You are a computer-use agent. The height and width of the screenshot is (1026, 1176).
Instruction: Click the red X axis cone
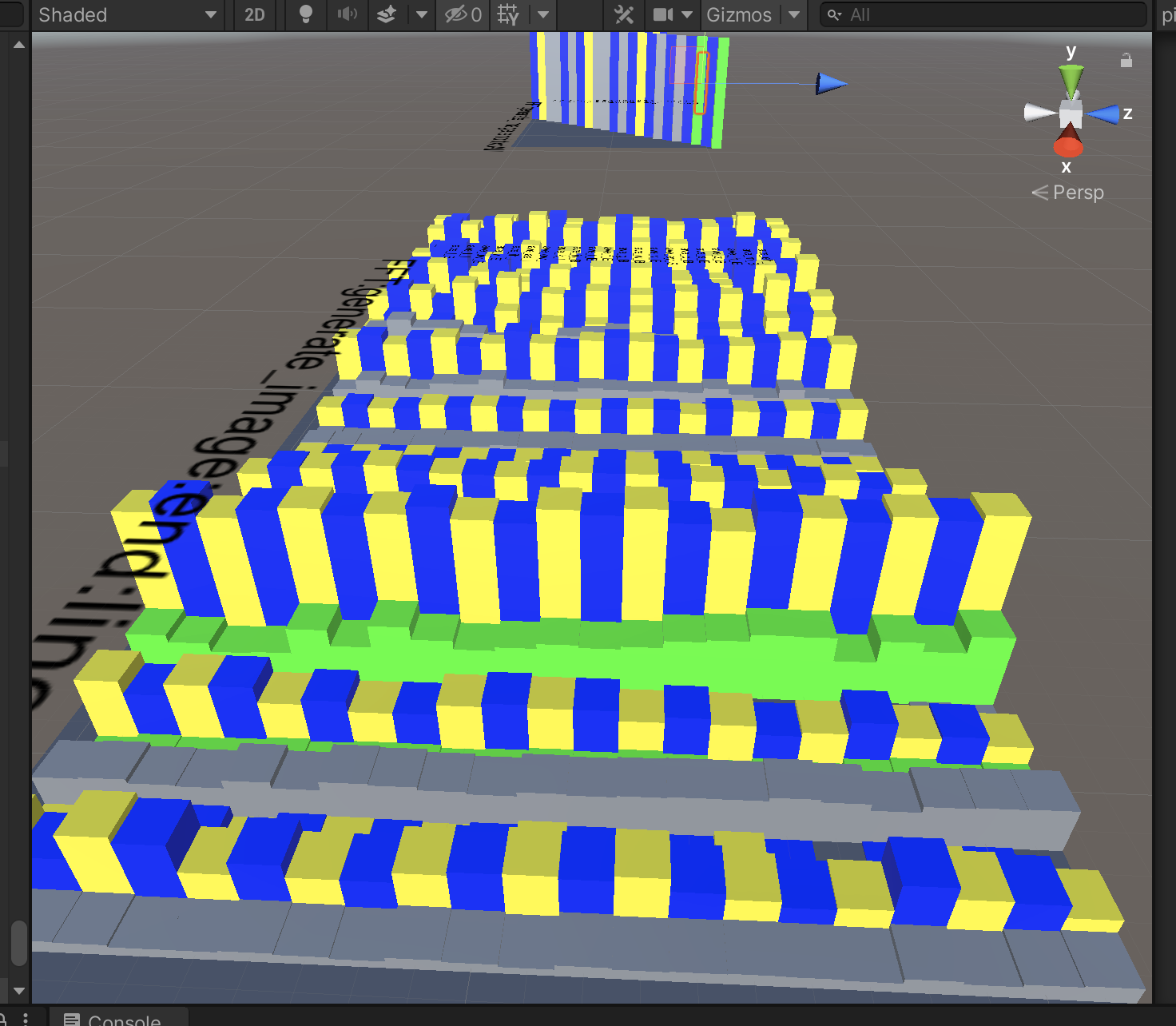[1068, 142]
